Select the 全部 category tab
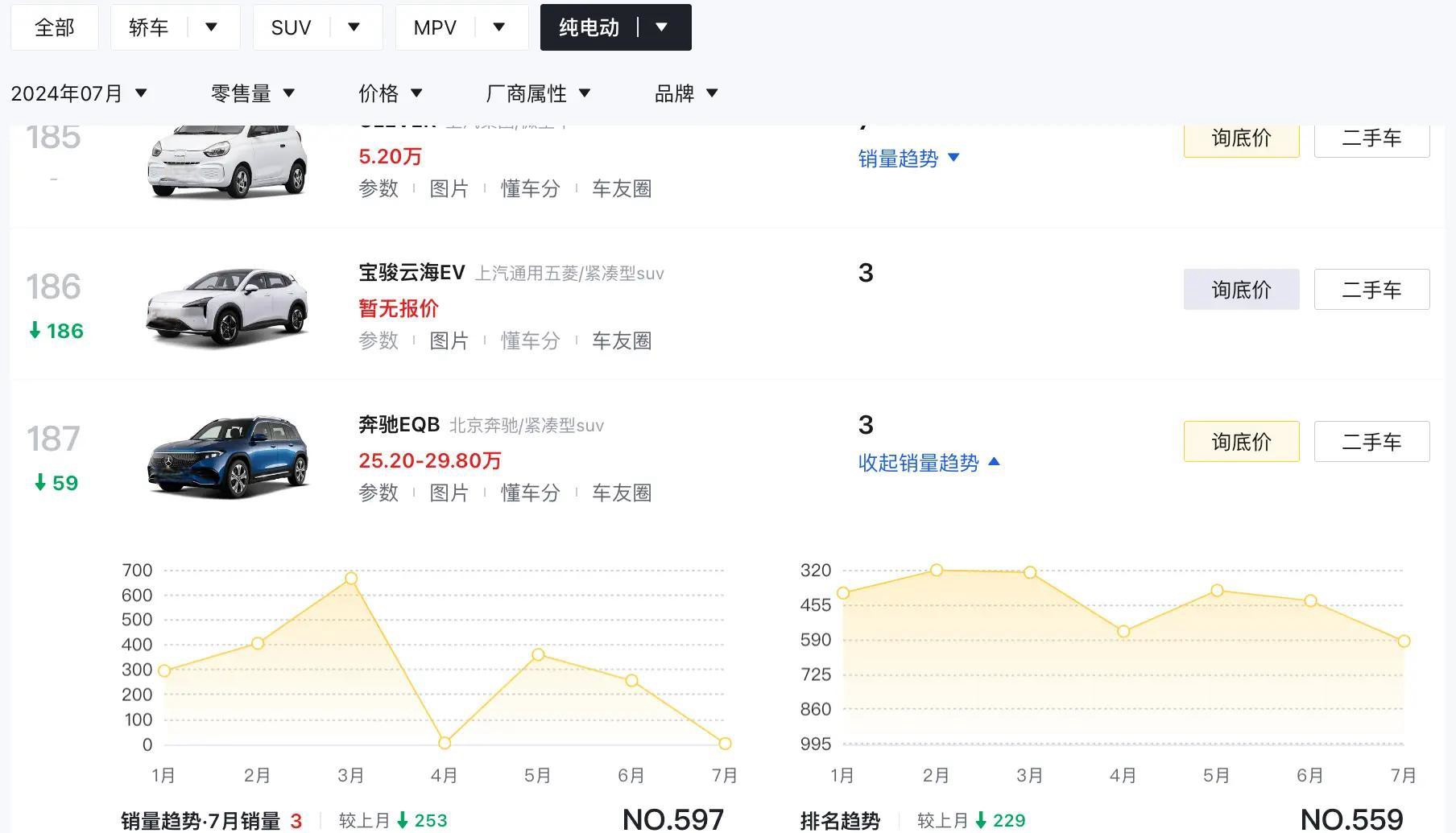Image resolution: width=1456 pixels, height=833 pixels. (x=55, y=27)
